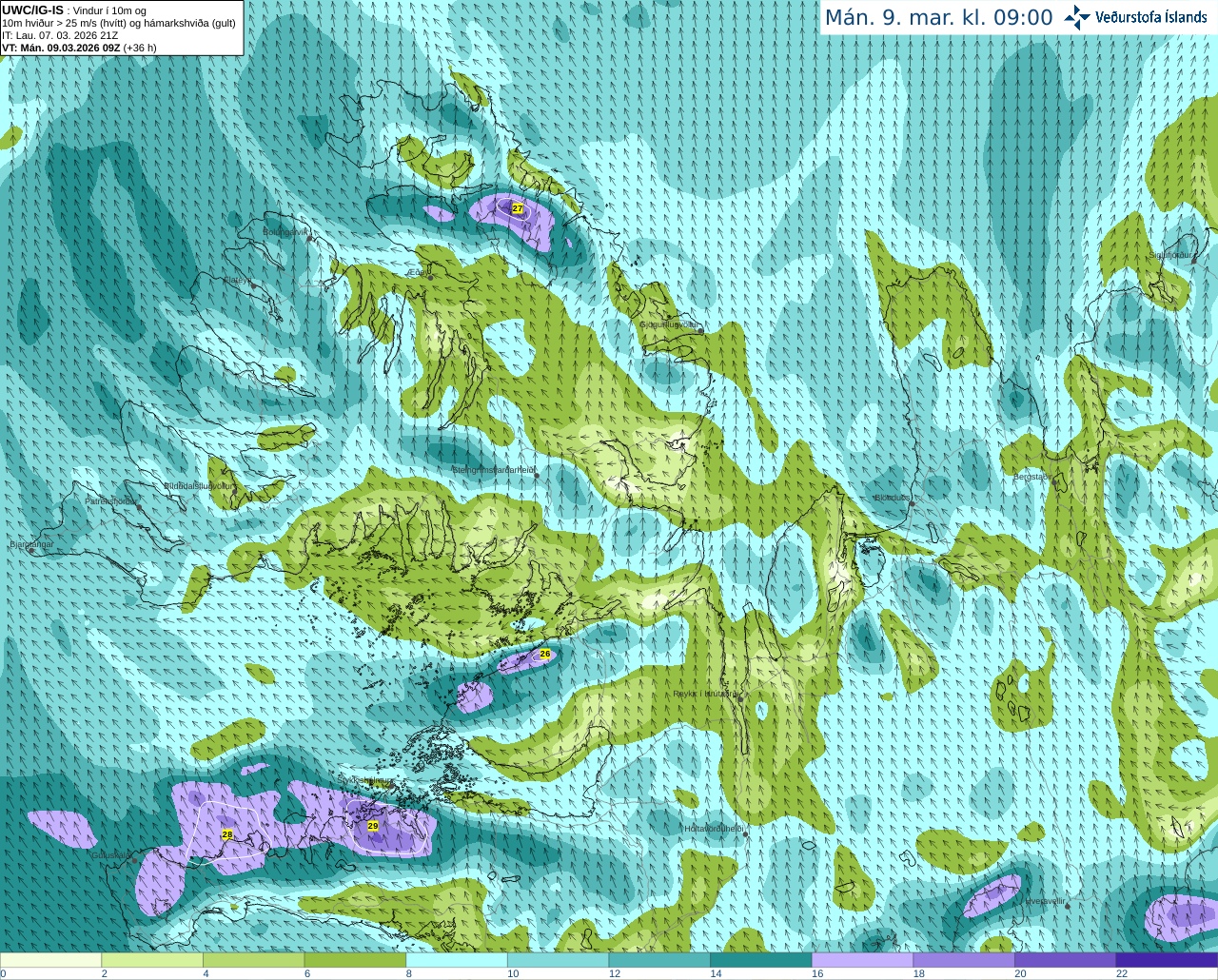
Task: Click the Bjargtangar station label
Action: pos(31,544)
